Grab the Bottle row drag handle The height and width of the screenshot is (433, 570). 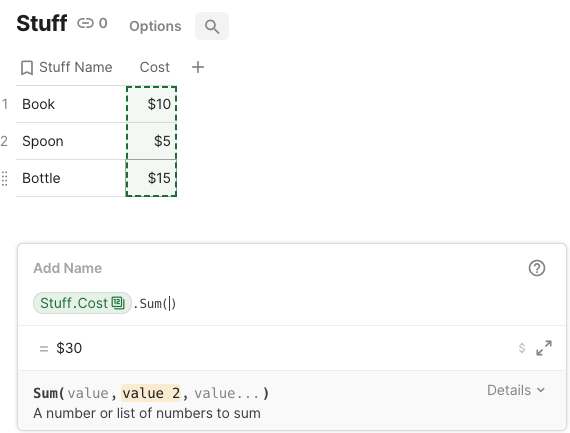(x=4, y=179)
